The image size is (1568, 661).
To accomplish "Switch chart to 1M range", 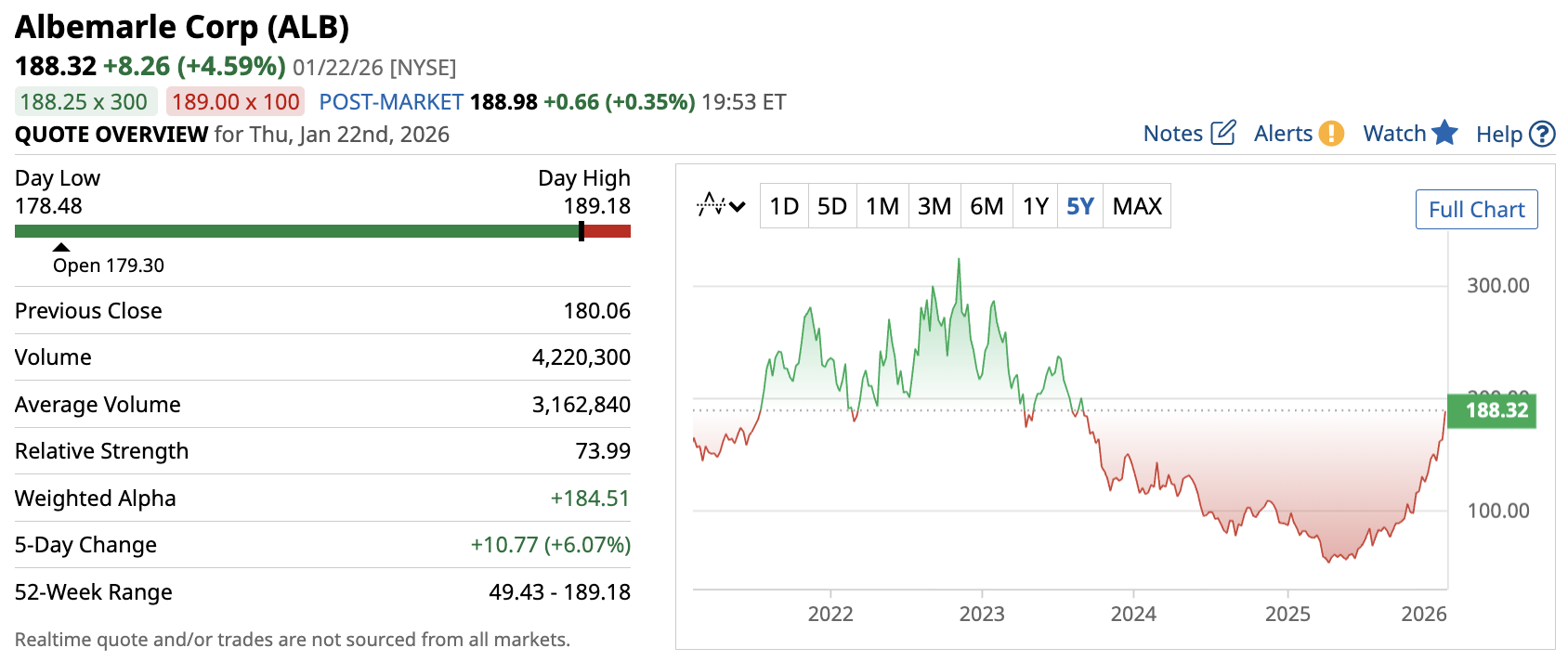I will click(x=882, y=206).
